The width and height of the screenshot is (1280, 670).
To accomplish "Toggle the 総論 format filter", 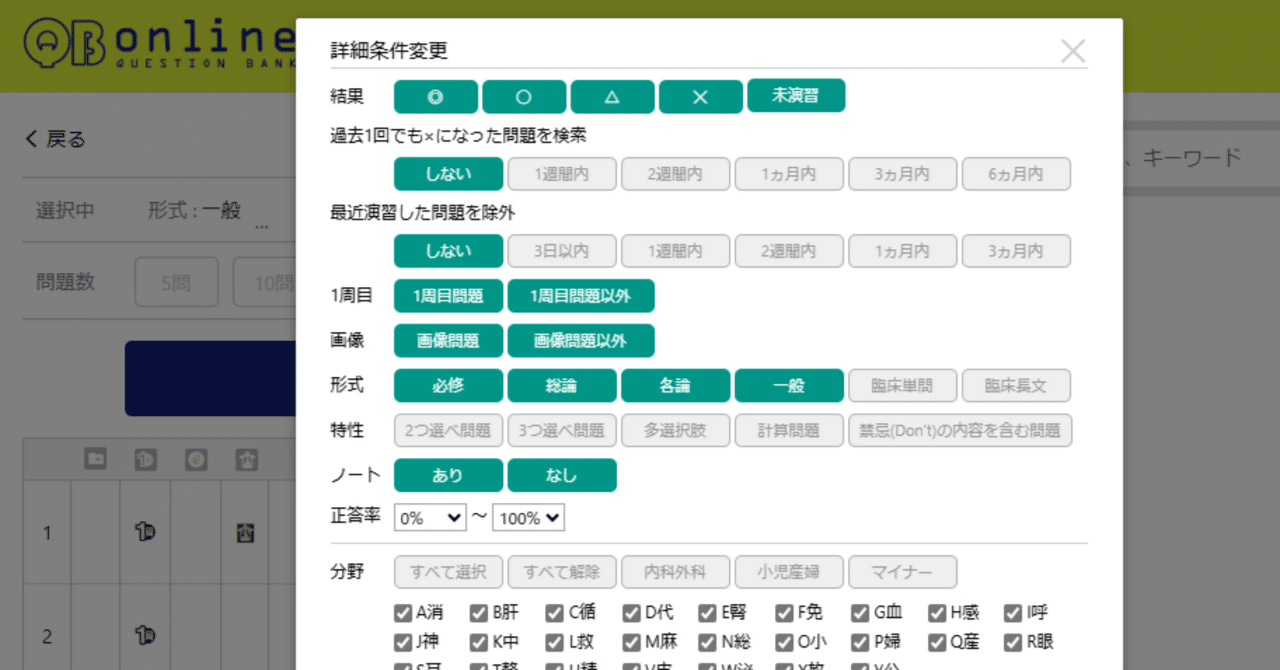I will click(561, 386).
